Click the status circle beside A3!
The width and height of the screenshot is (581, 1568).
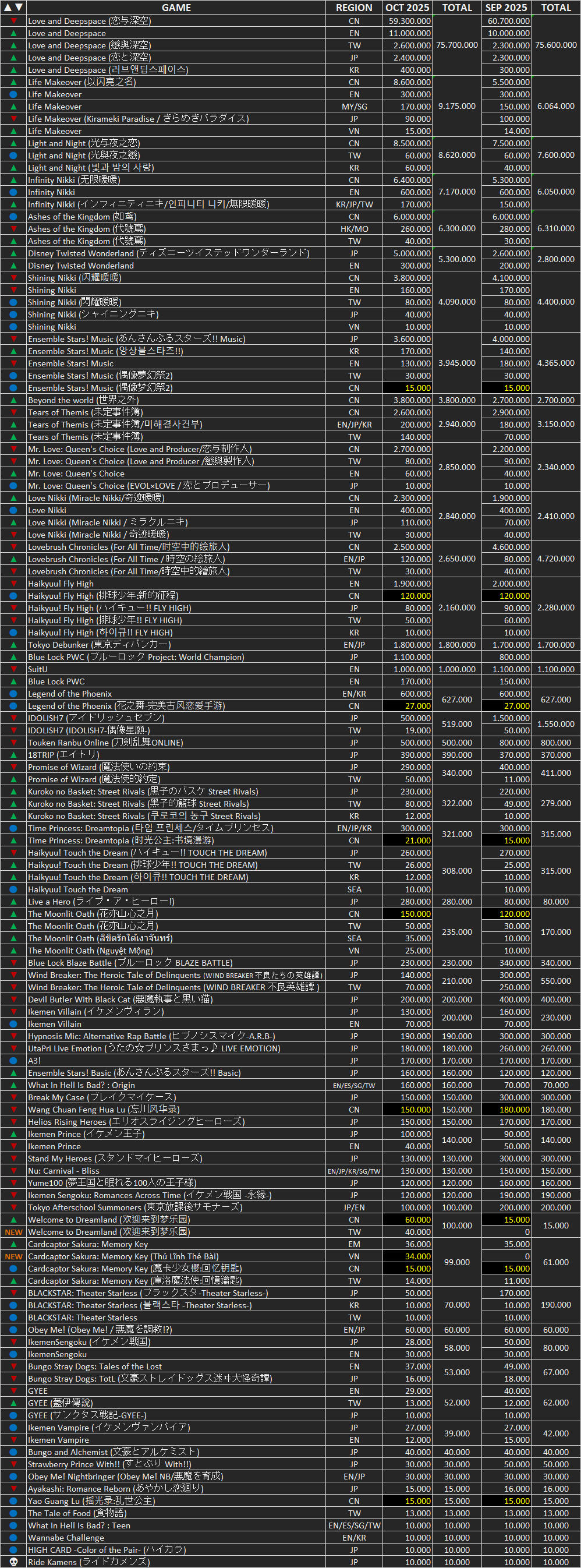click(x=13, y=1060)
